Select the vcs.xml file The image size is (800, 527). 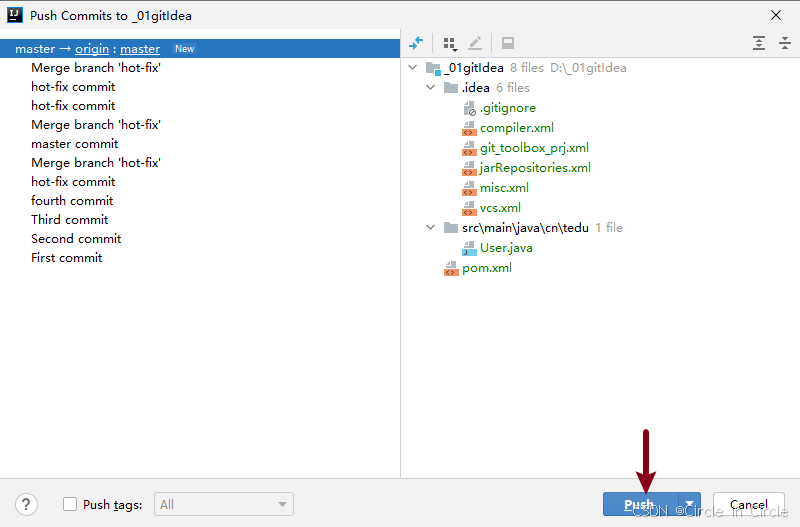(500, 208)
